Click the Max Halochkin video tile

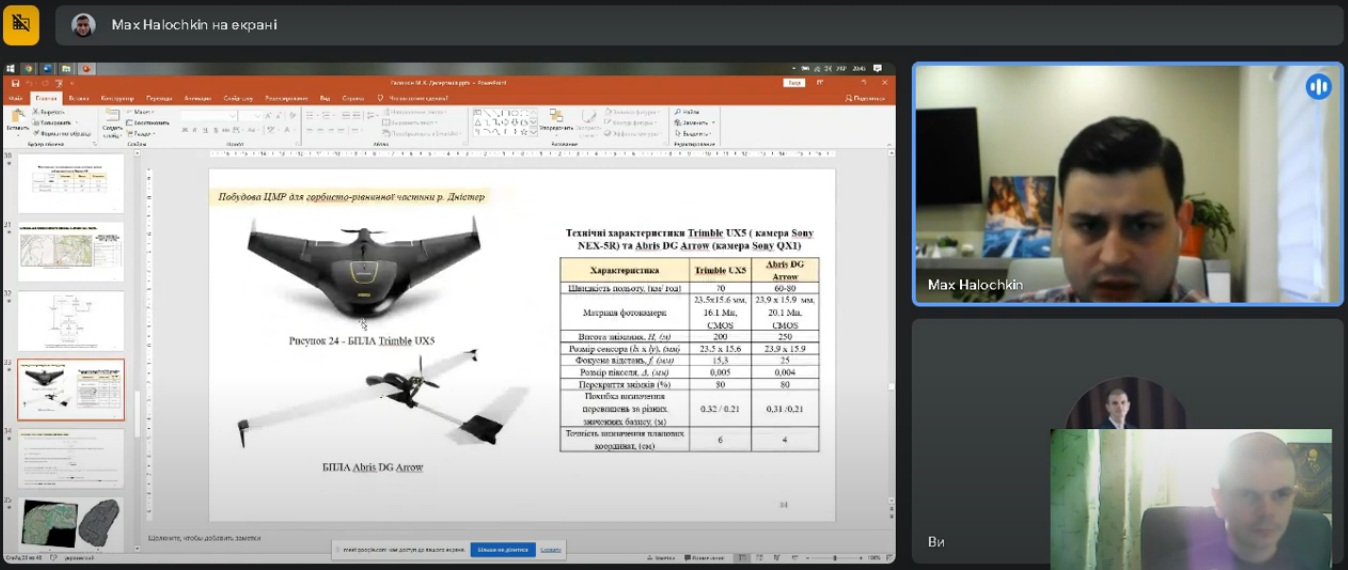(x=1127, y=184)
